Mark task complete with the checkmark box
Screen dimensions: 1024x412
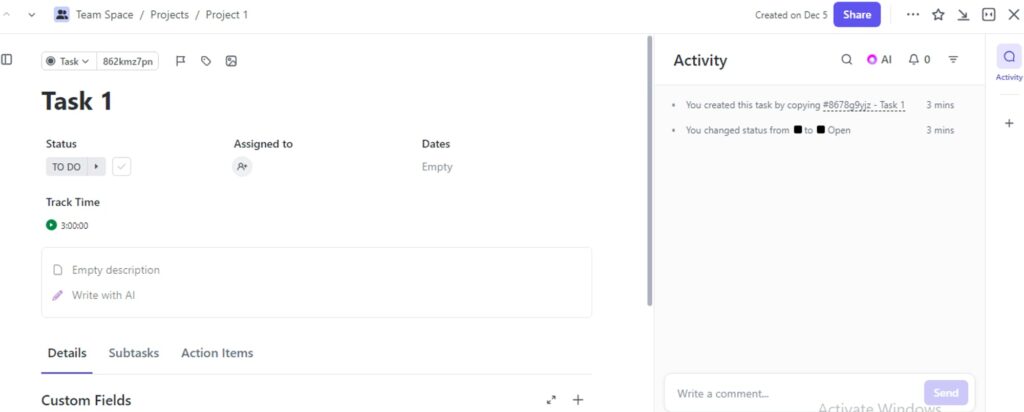[121, 166]
